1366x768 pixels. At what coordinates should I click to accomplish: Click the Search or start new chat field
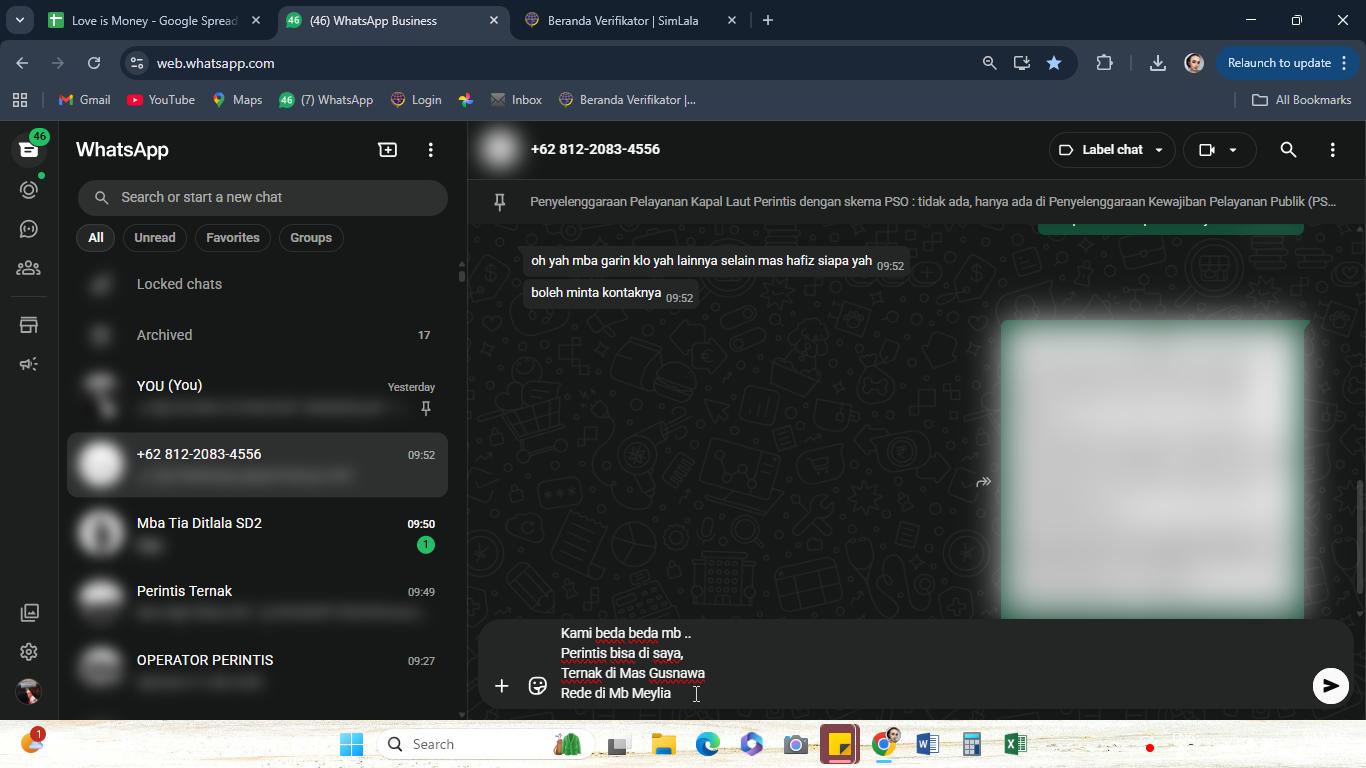263,197
